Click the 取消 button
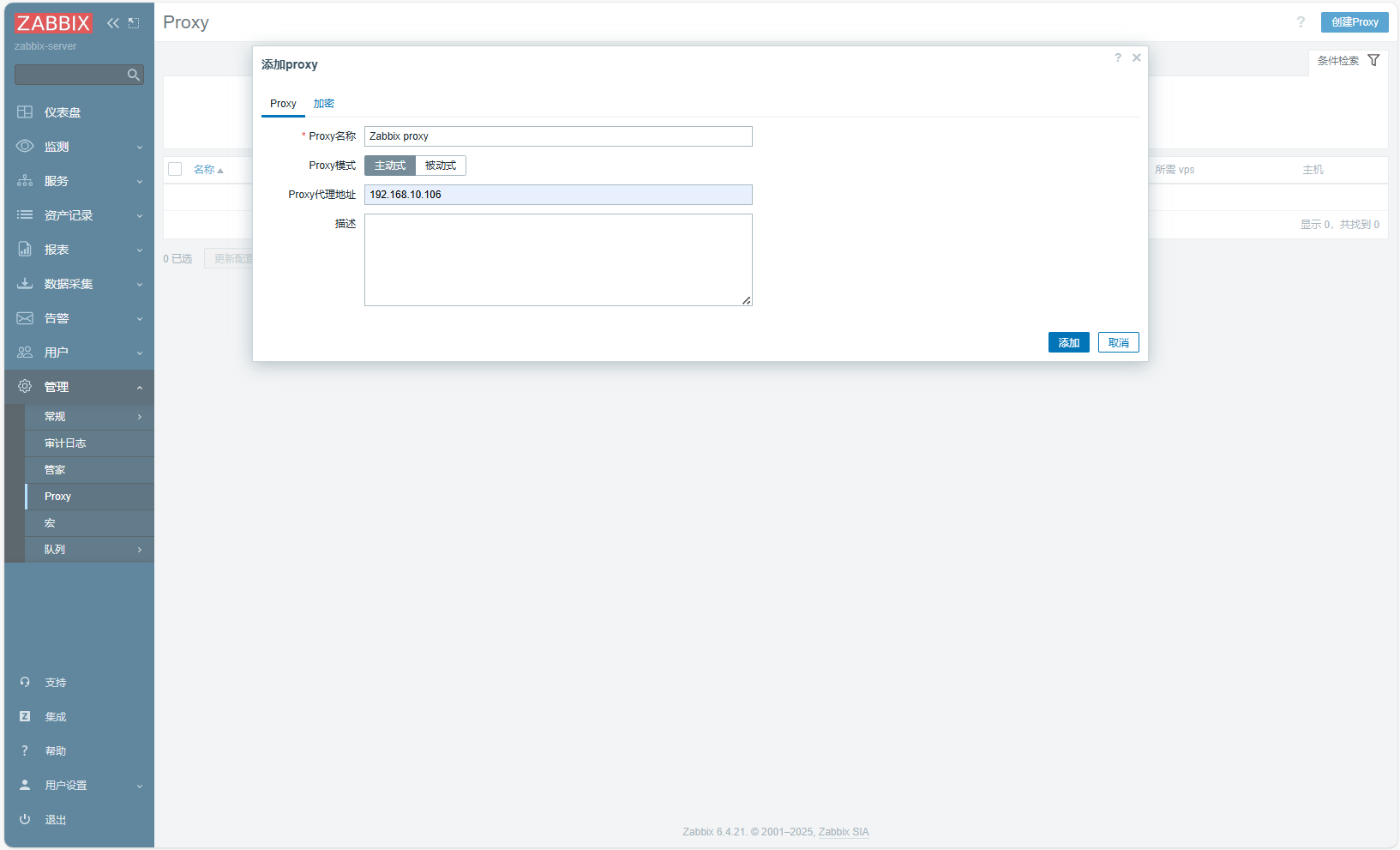 point(1118,342)
